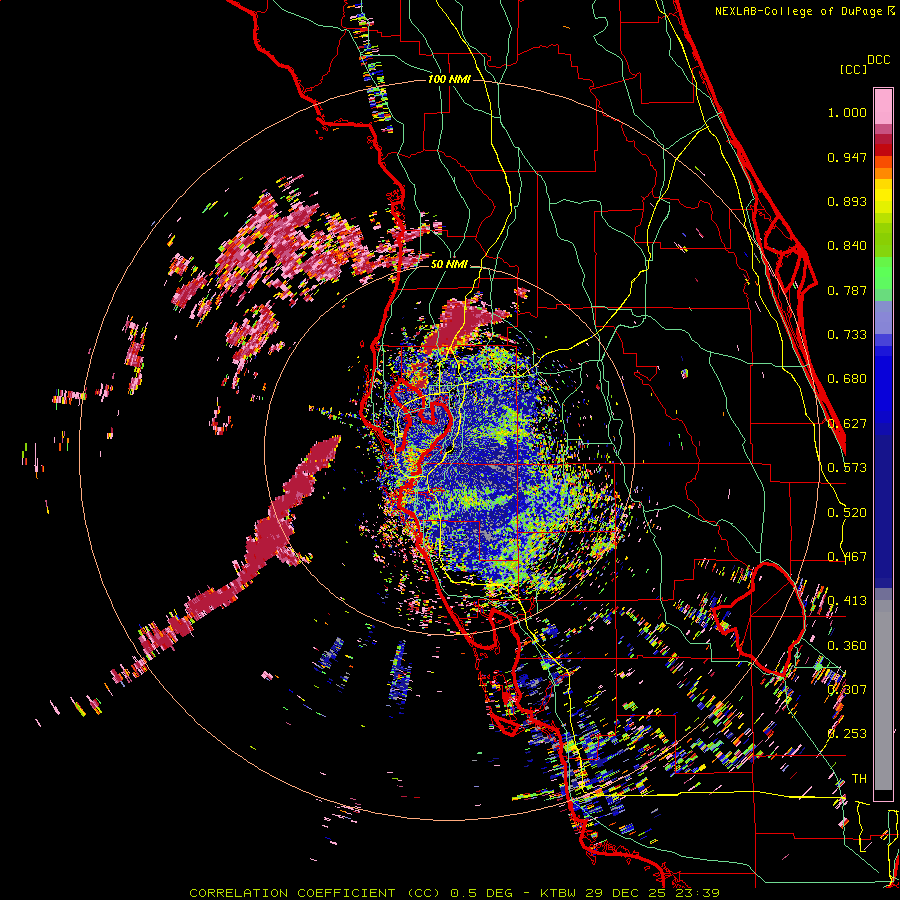Select the 0.360 scale value

tap(847, 646)
